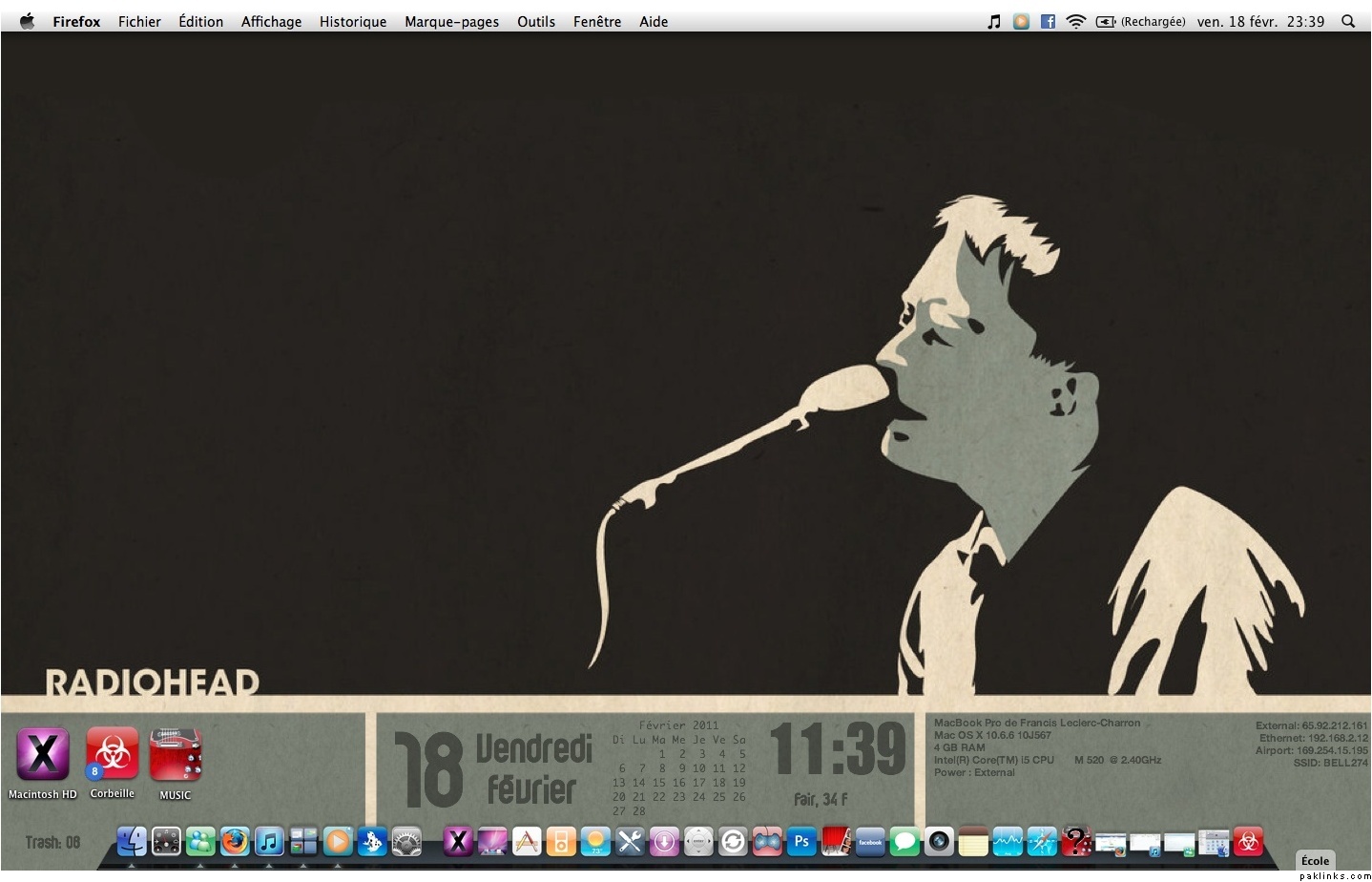Open the Fichier menu
The image size is (1372, 882).
tap(139, 21)
